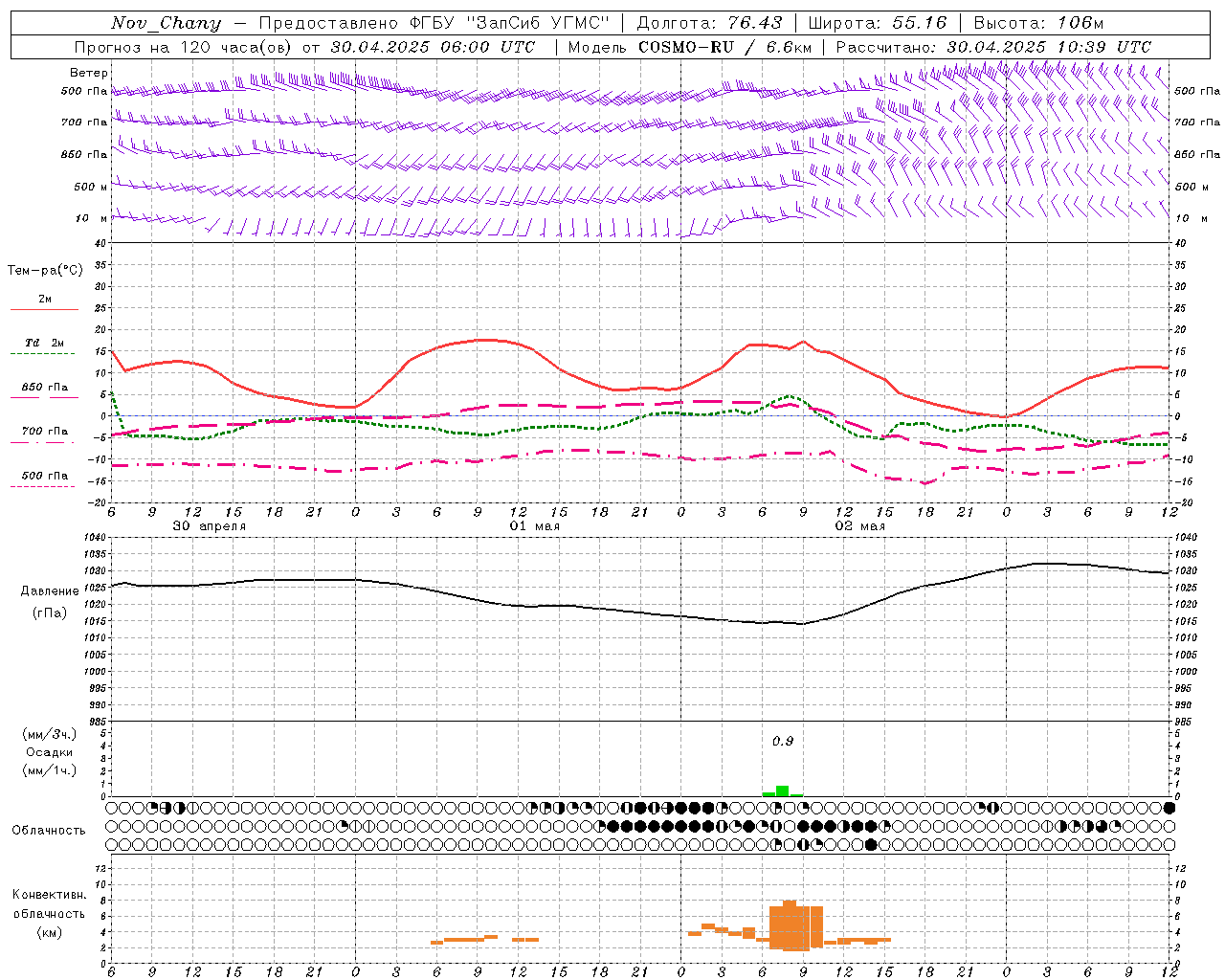Click the 'Td 2м' dew point legend entry
This screenshot has width=1225, height=980.
coord(45,343)
